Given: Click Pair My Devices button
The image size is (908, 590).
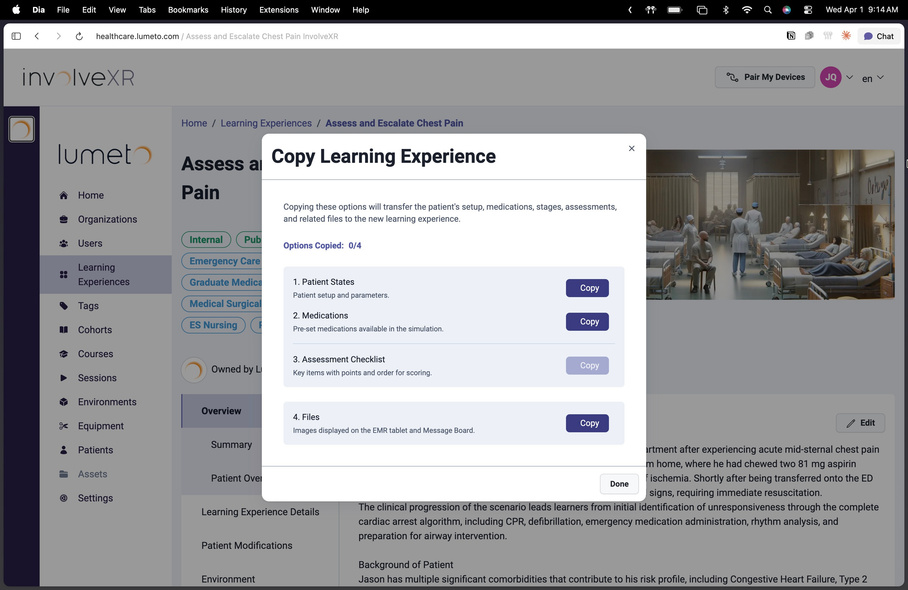Looking at the screenshot, I should pos(765,77).
